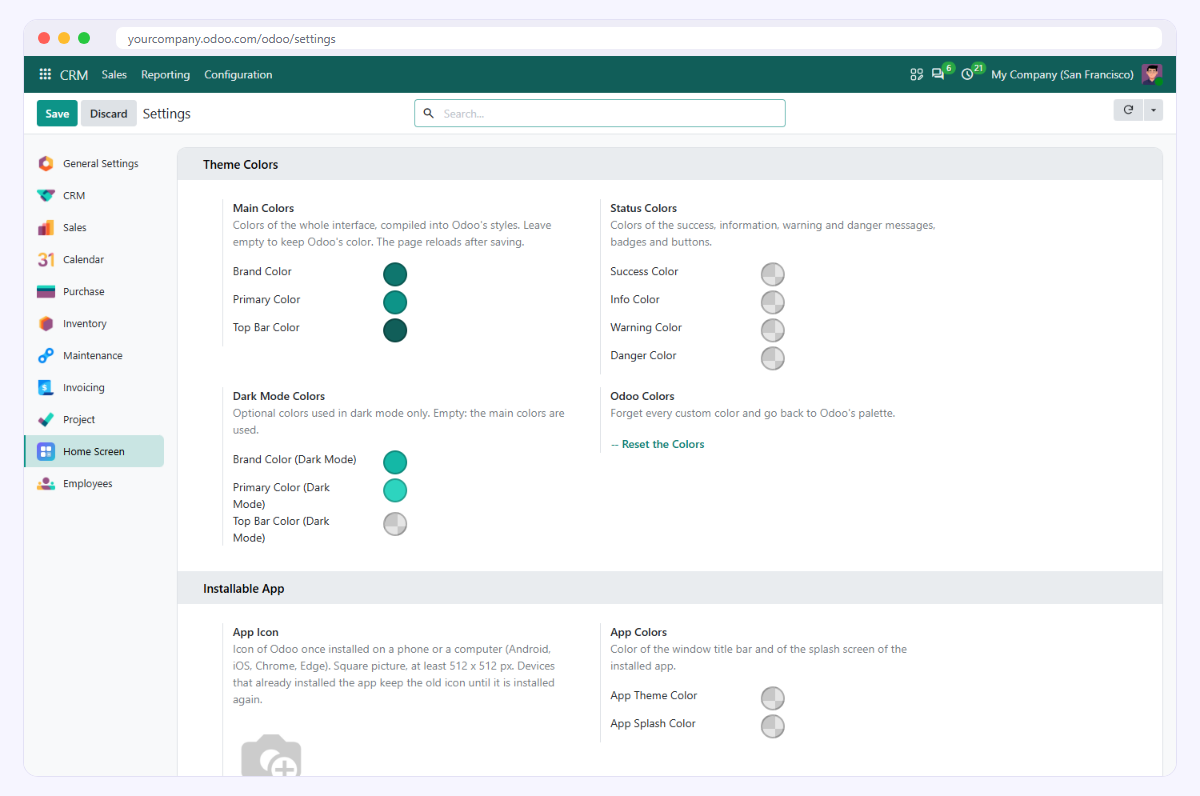Pick the Primary Color (Dark Mode) swatch

click(x=395, y=490)
